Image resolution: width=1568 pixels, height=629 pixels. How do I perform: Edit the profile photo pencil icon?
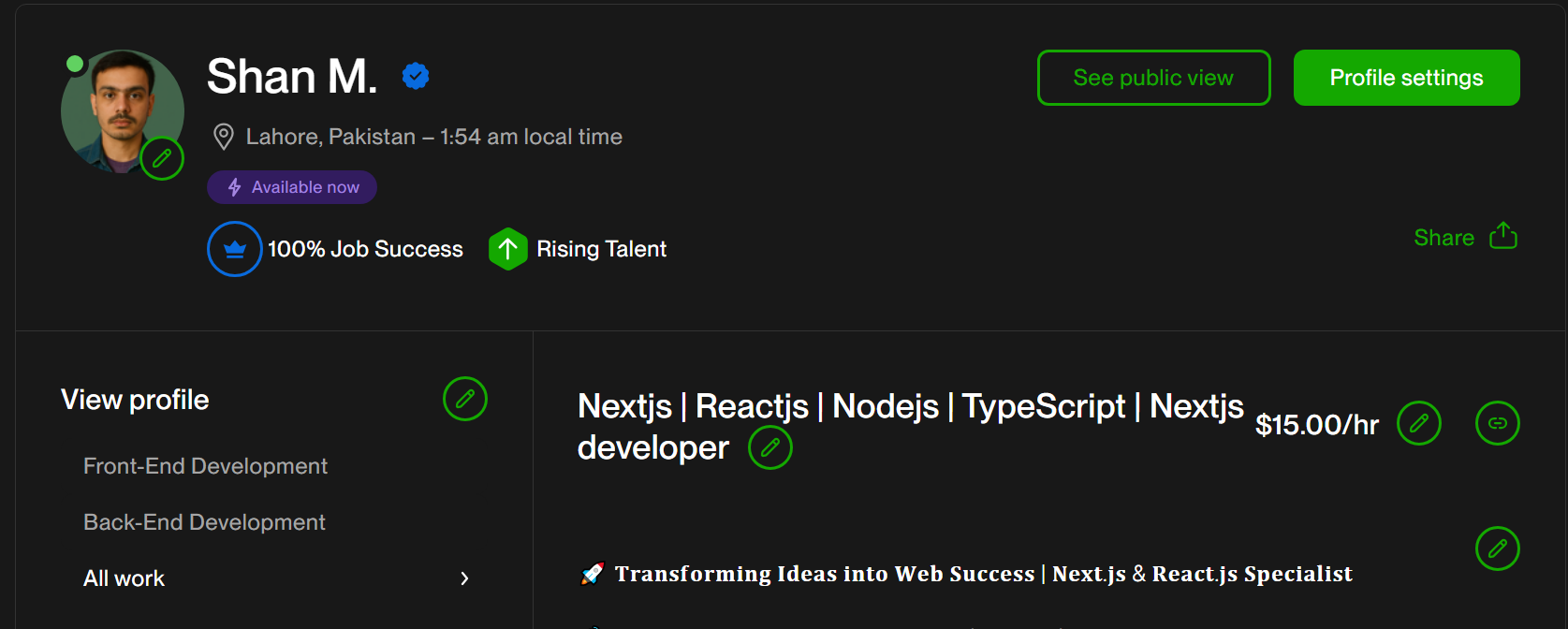point(162,158)
